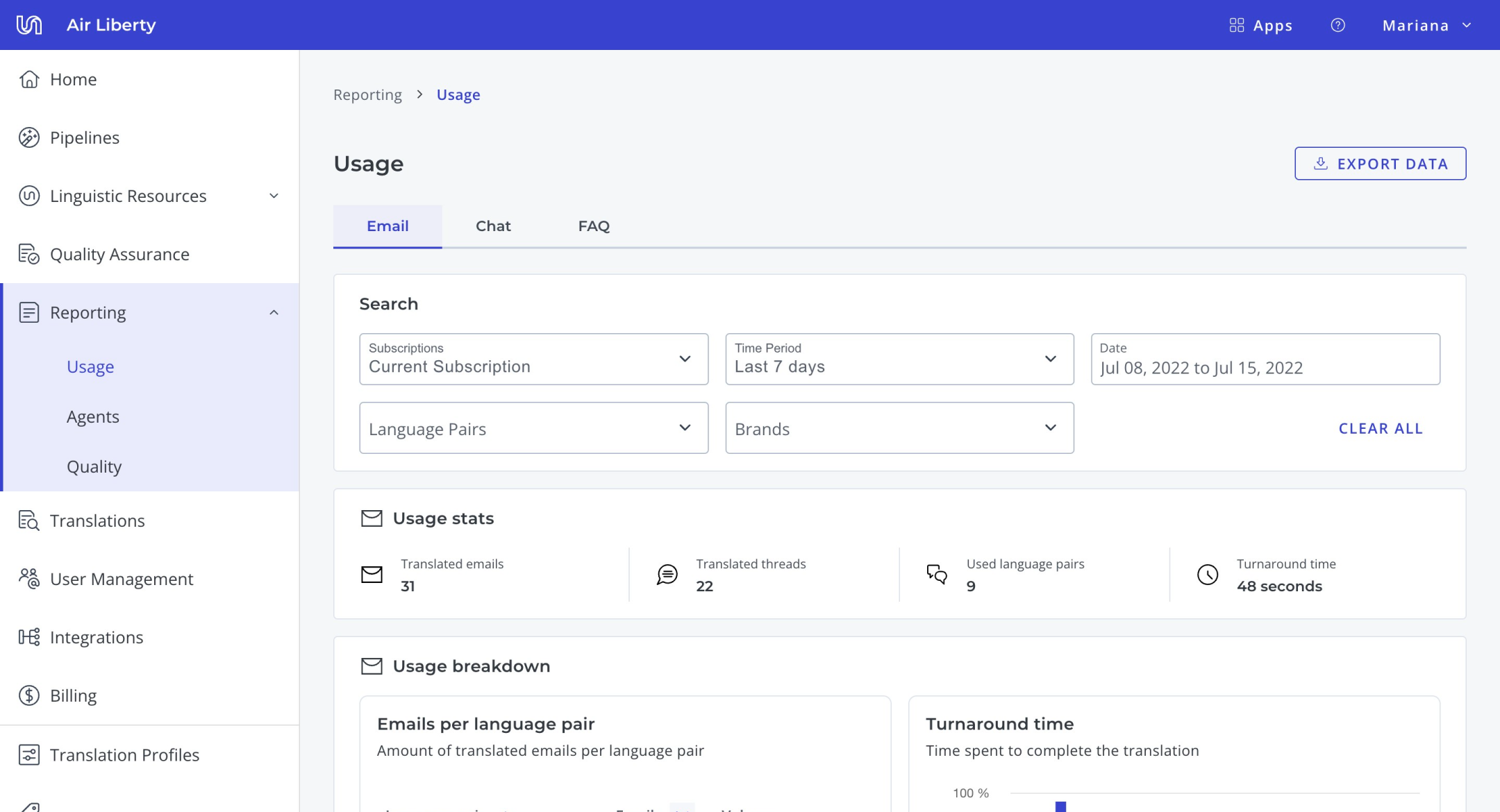Click the Linguistic Resources icon

29,196
